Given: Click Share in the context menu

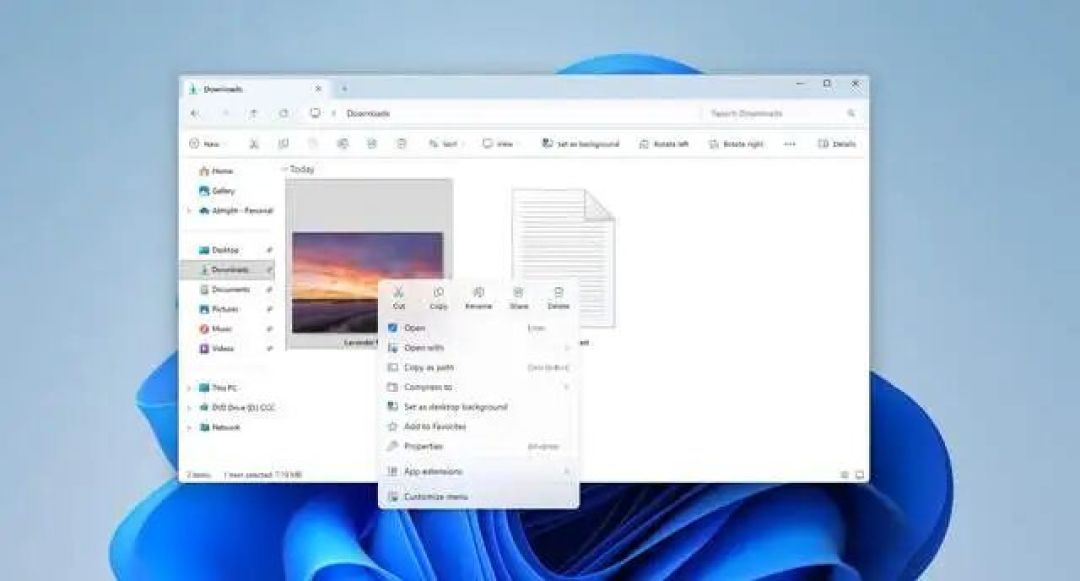Looking at the screenshot, I should coord(518,298).
